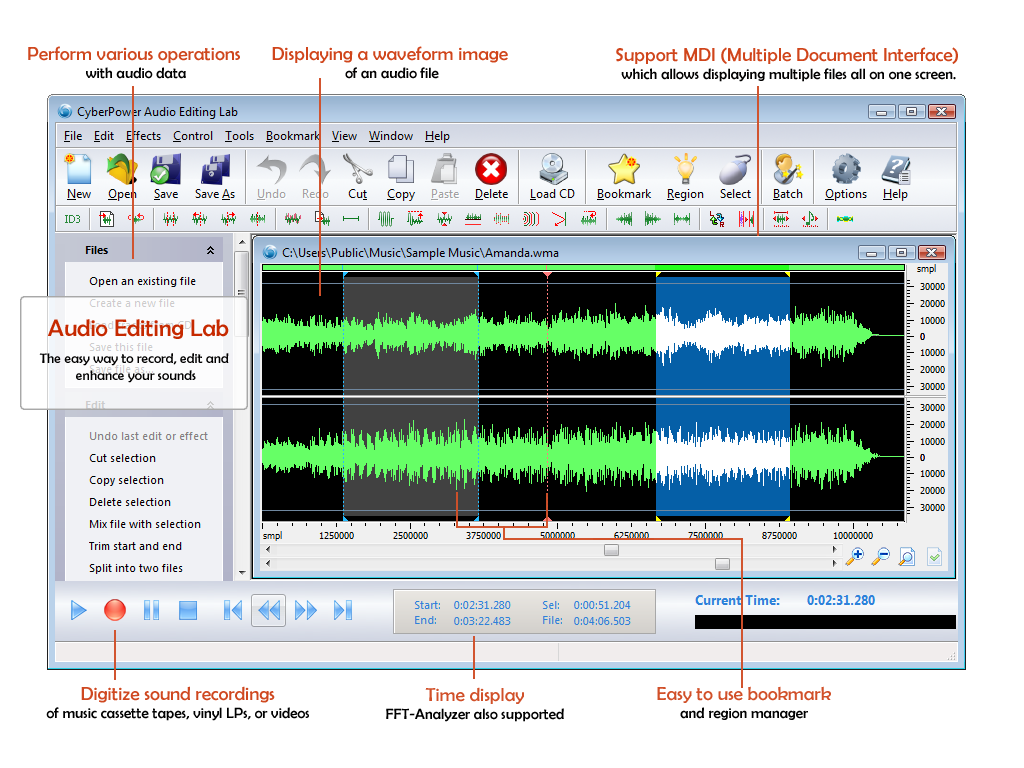Click 'Open an existing file' link
This screenshot has height=768, width=1024.
click(142, 281)
